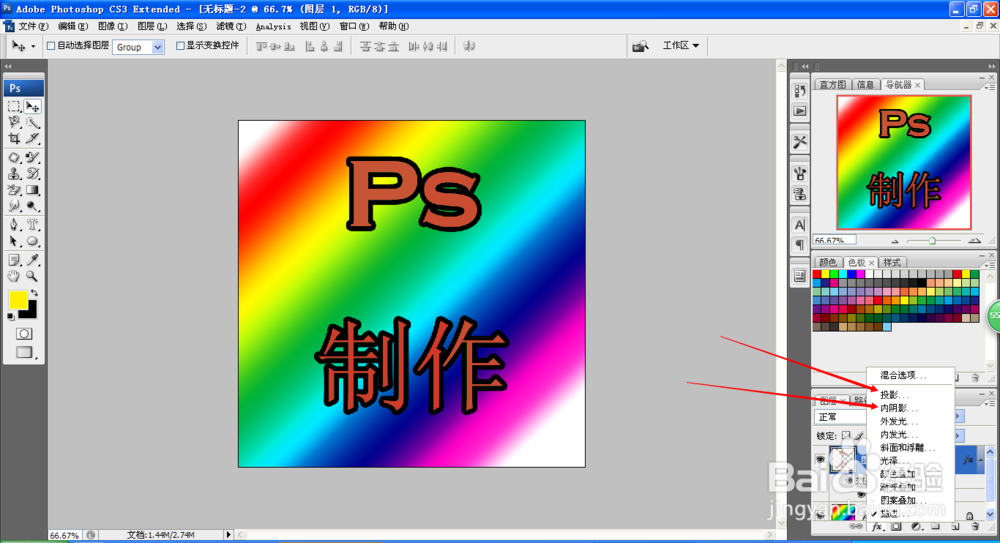The width and height of the screenshot is (1000, 543).
Task: Select the Hand tool
Action: point(14,276)
